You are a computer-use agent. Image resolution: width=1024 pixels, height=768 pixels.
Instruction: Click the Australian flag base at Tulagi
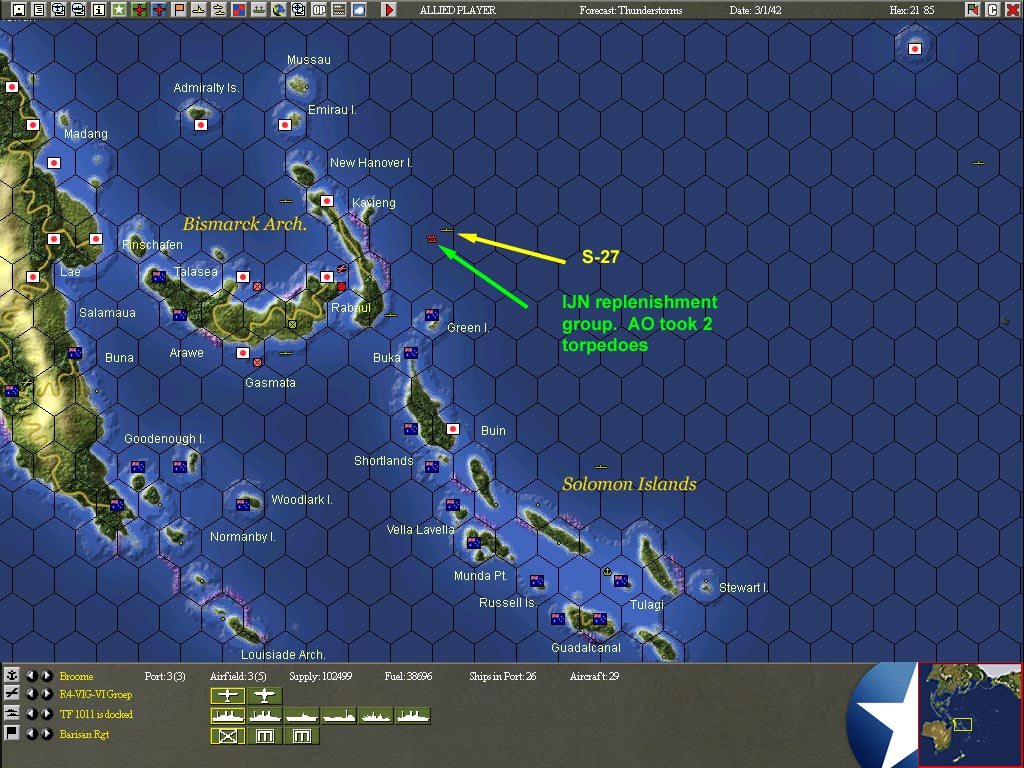click(621, 581)
